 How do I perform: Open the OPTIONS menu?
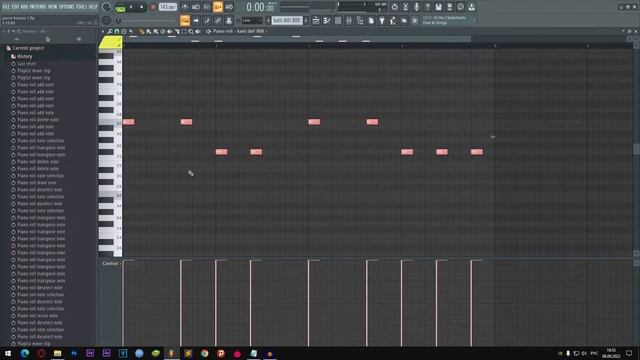click(x=67, y=7)
